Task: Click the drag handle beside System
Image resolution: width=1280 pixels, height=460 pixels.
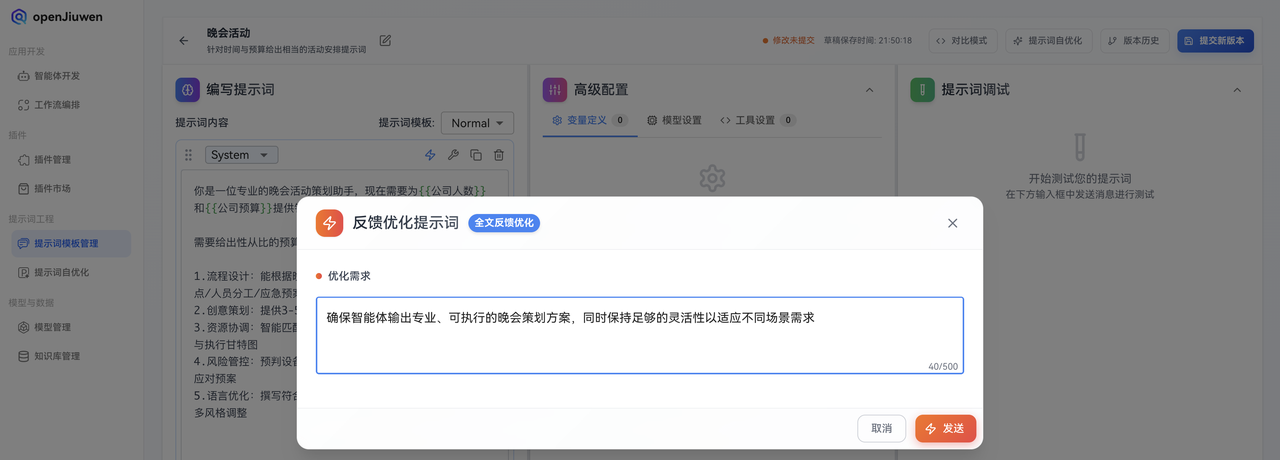Action: coord(188,155)
